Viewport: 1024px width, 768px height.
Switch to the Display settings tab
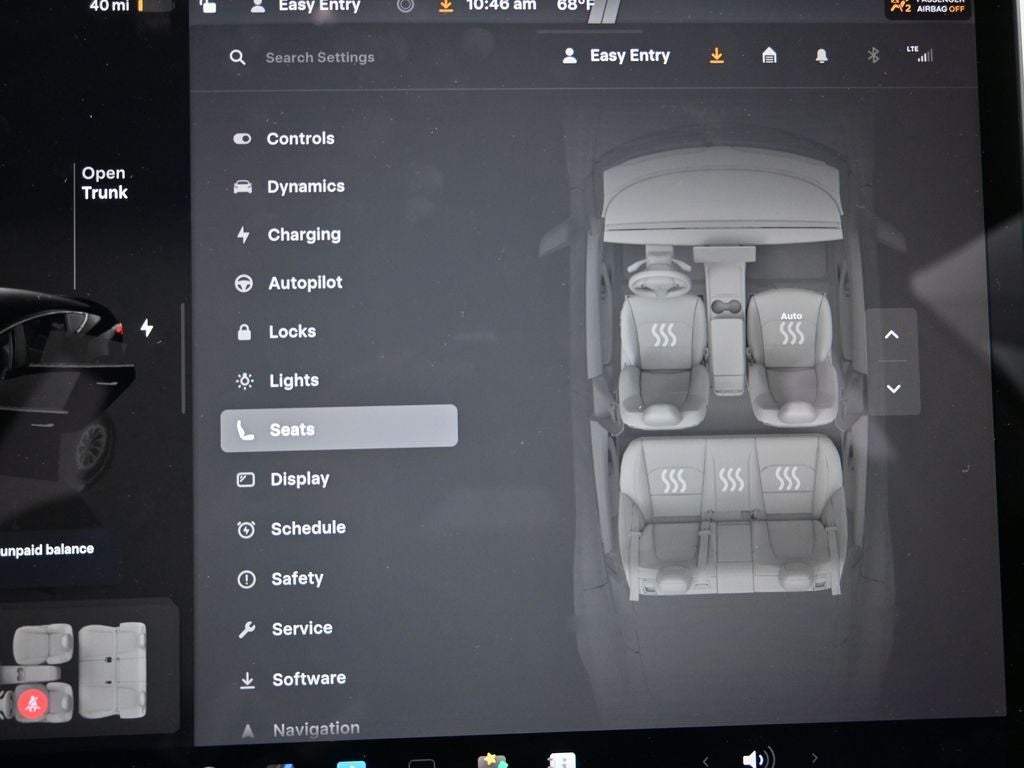point(299,478)
